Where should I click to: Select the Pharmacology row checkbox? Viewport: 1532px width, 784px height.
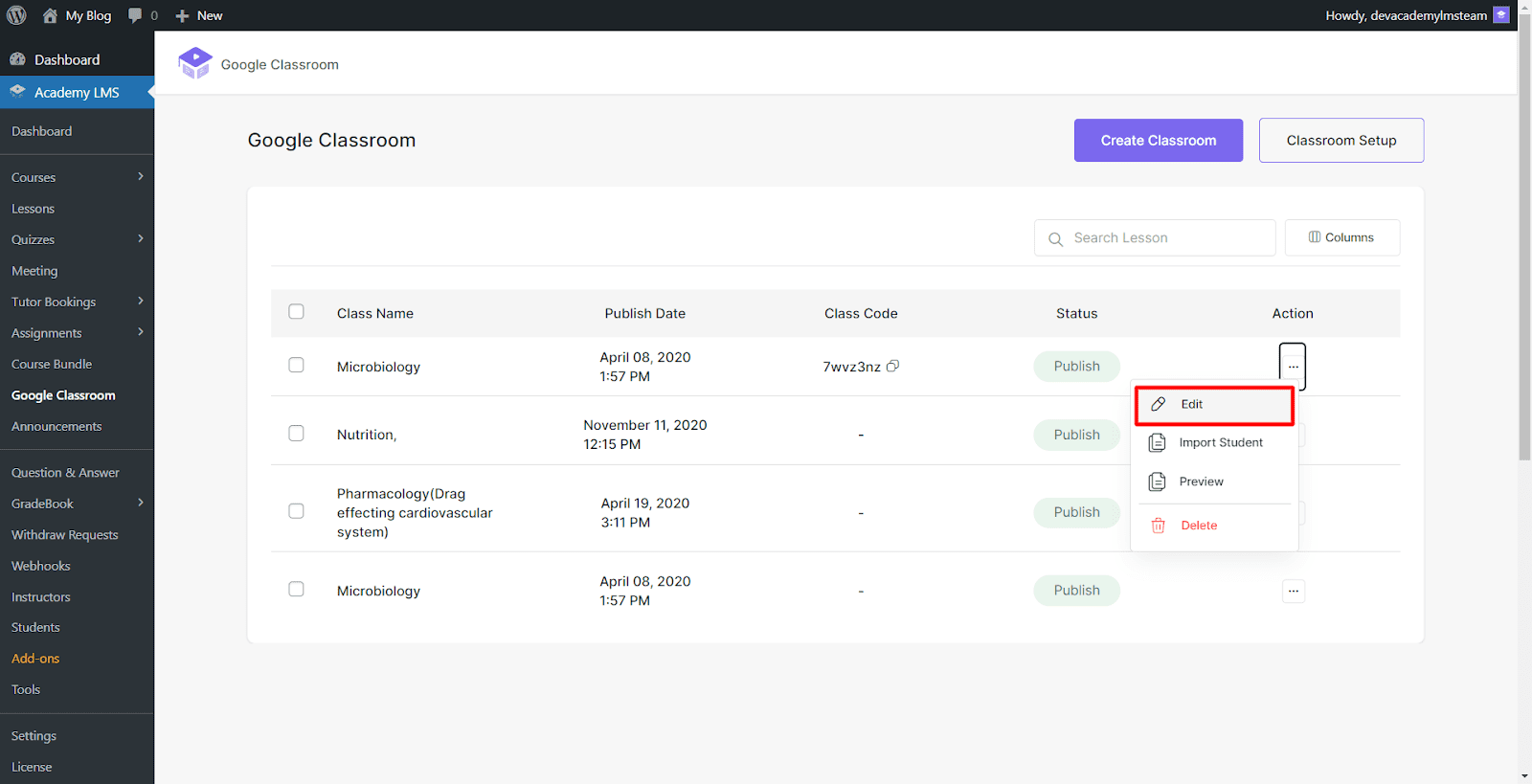296,511
